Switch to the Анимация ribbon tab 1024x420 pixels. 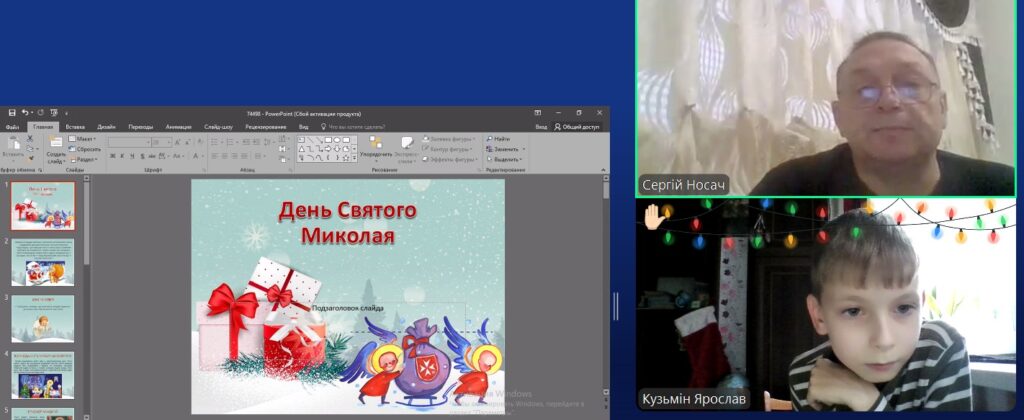point(178,127)
